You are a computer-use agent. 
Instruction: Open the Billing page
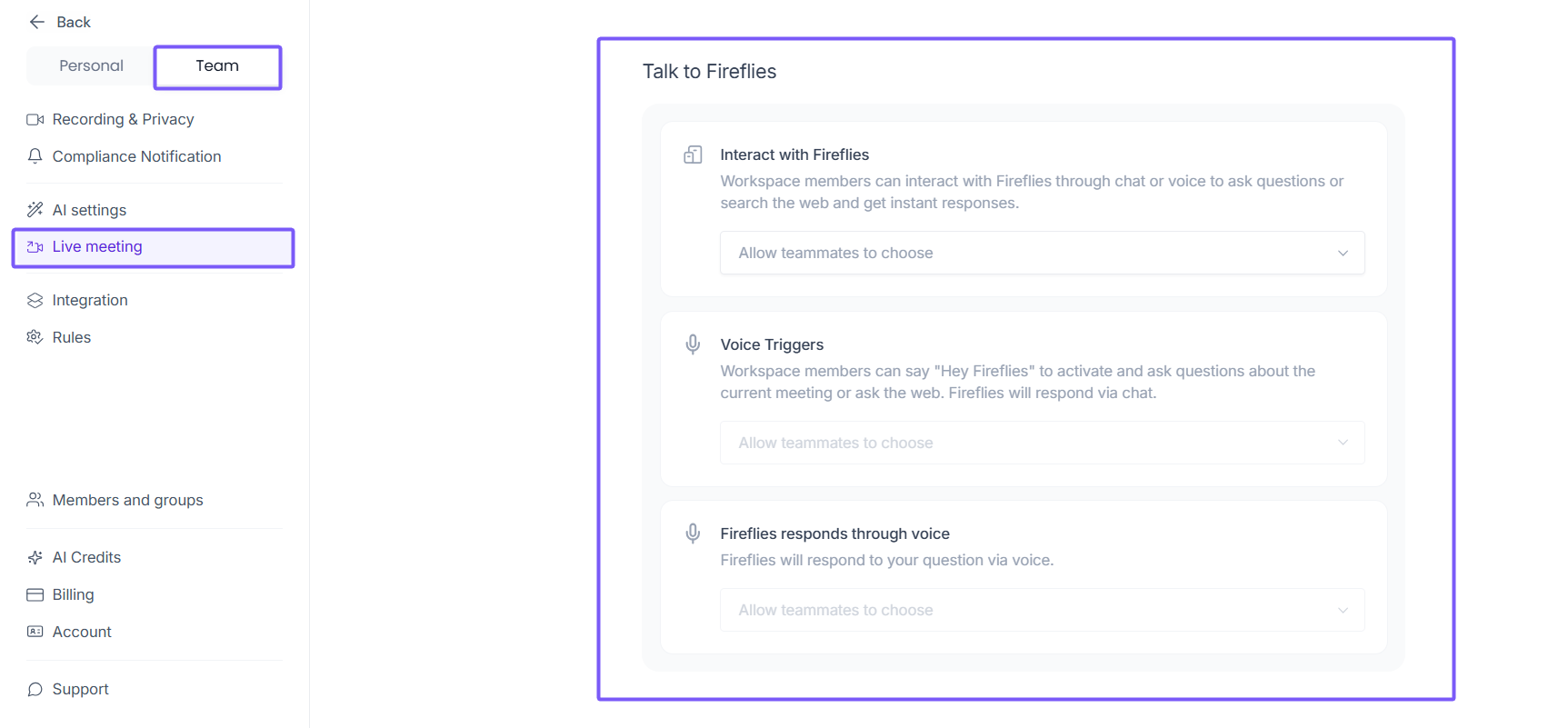coord(73,595)
